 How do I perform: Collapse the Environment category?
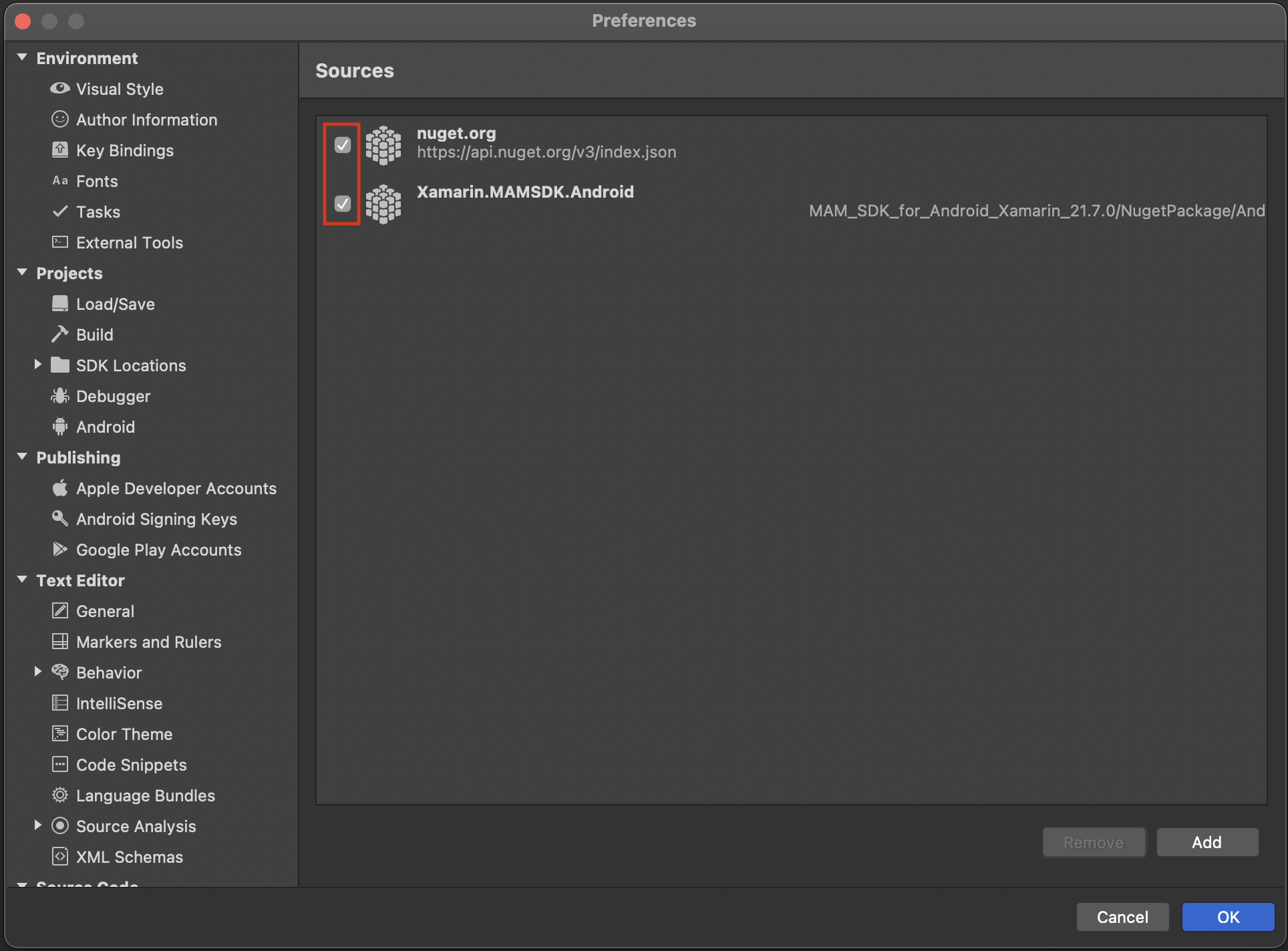point(22,57)
